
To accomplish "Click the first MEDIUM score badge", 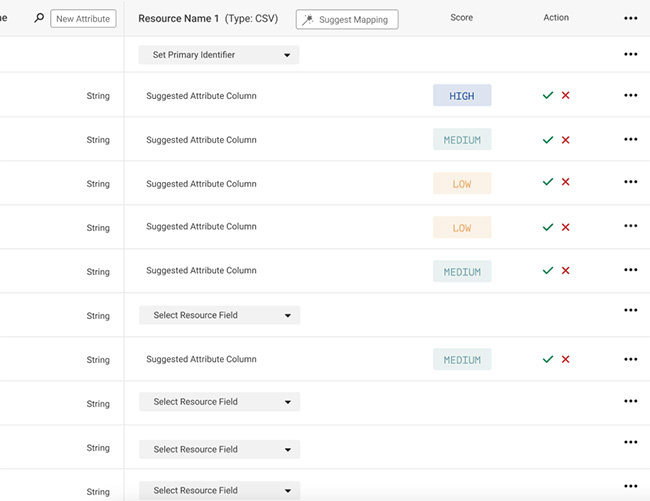I will 462,139.
